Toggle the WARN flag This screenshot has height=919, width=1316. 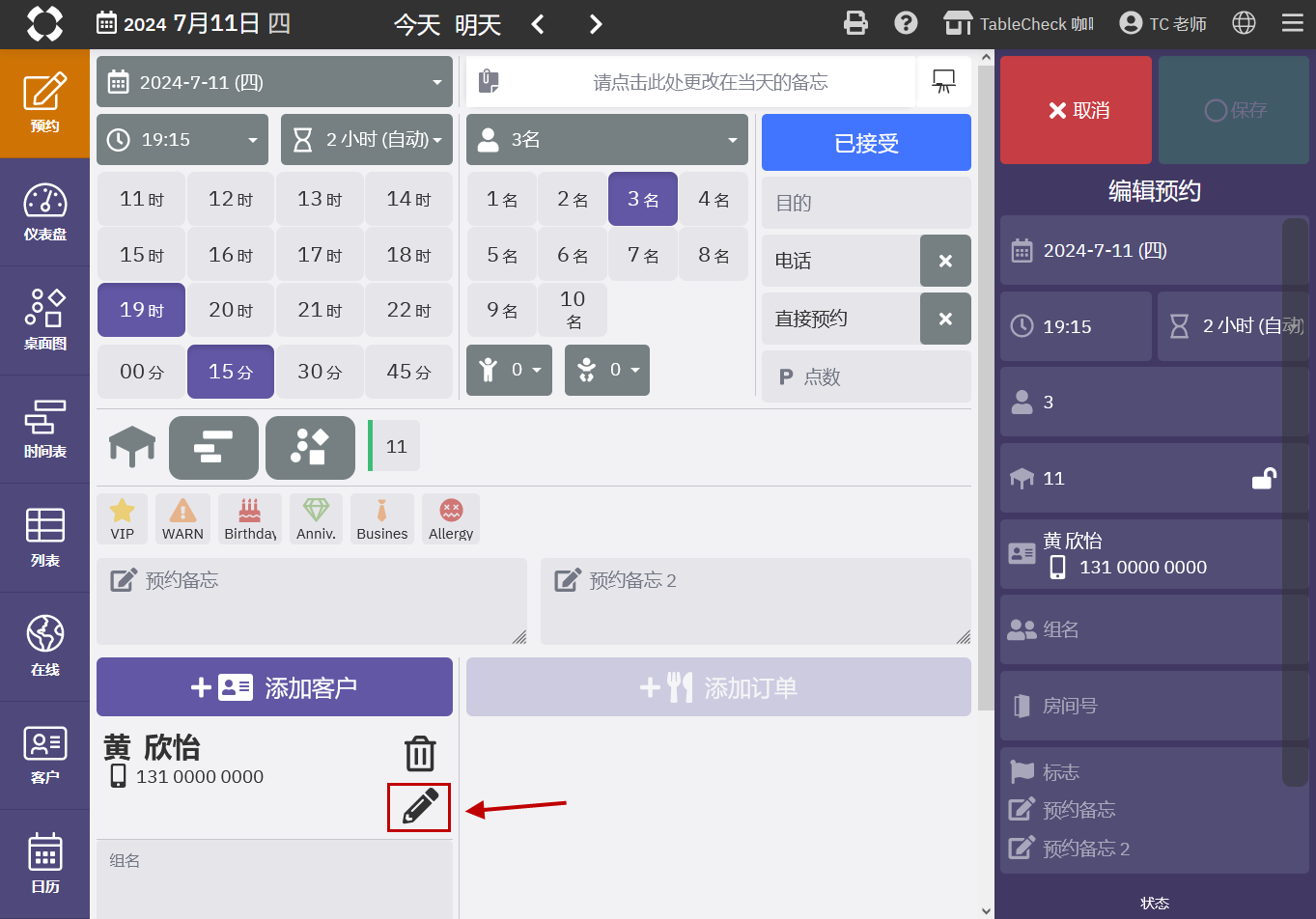click(182, 519)
